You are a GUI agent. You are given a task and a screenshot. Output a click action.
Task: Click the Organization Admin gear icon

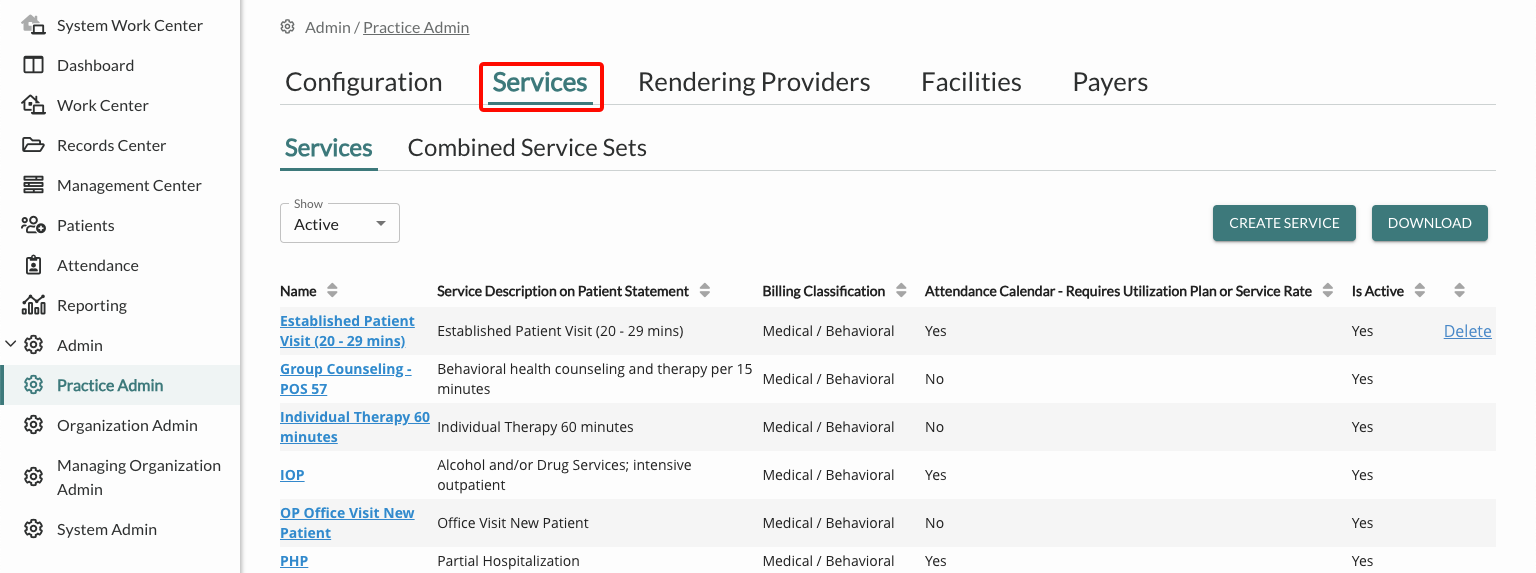(34, 425)
